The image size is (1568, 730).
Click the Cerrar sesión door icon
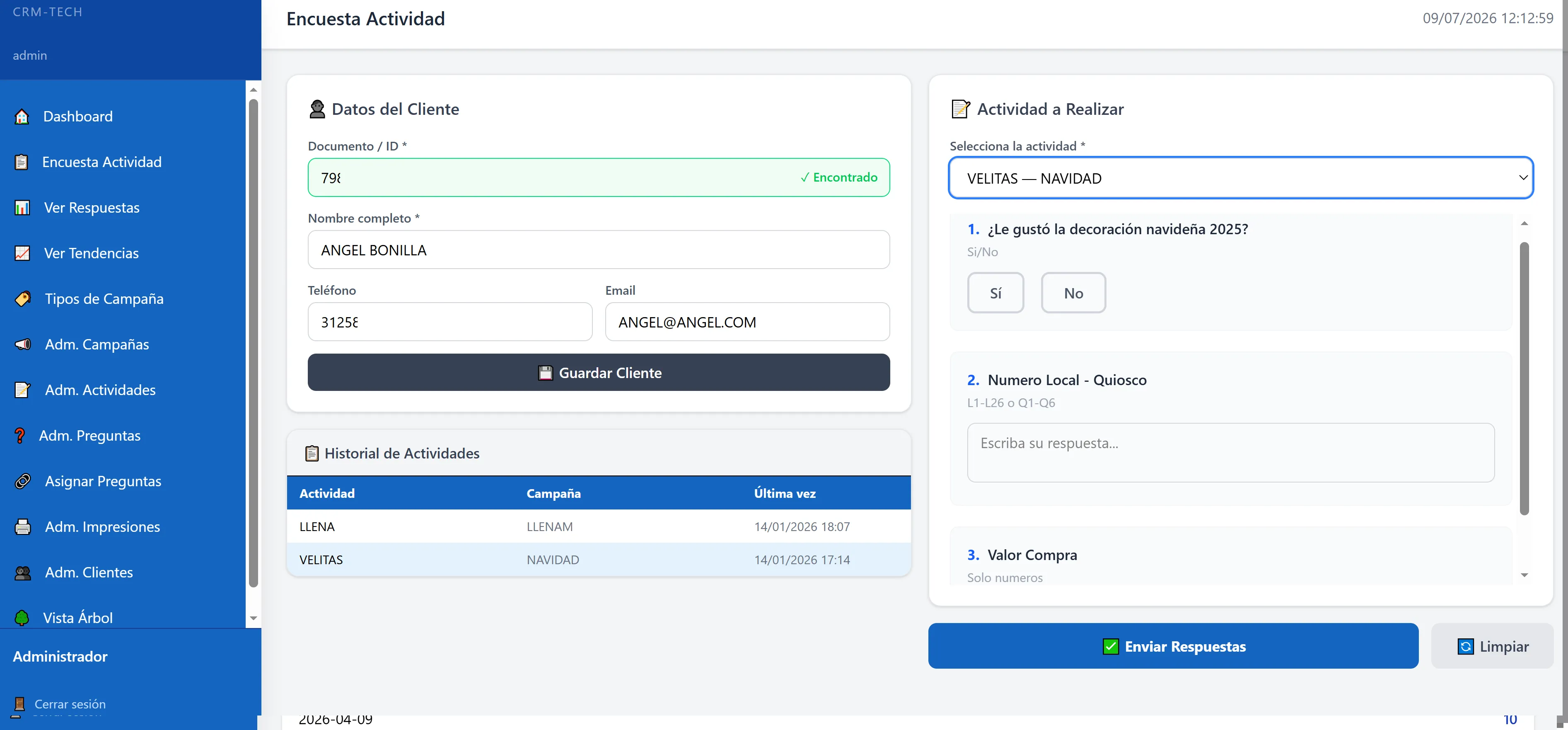[x=19, y=704]
